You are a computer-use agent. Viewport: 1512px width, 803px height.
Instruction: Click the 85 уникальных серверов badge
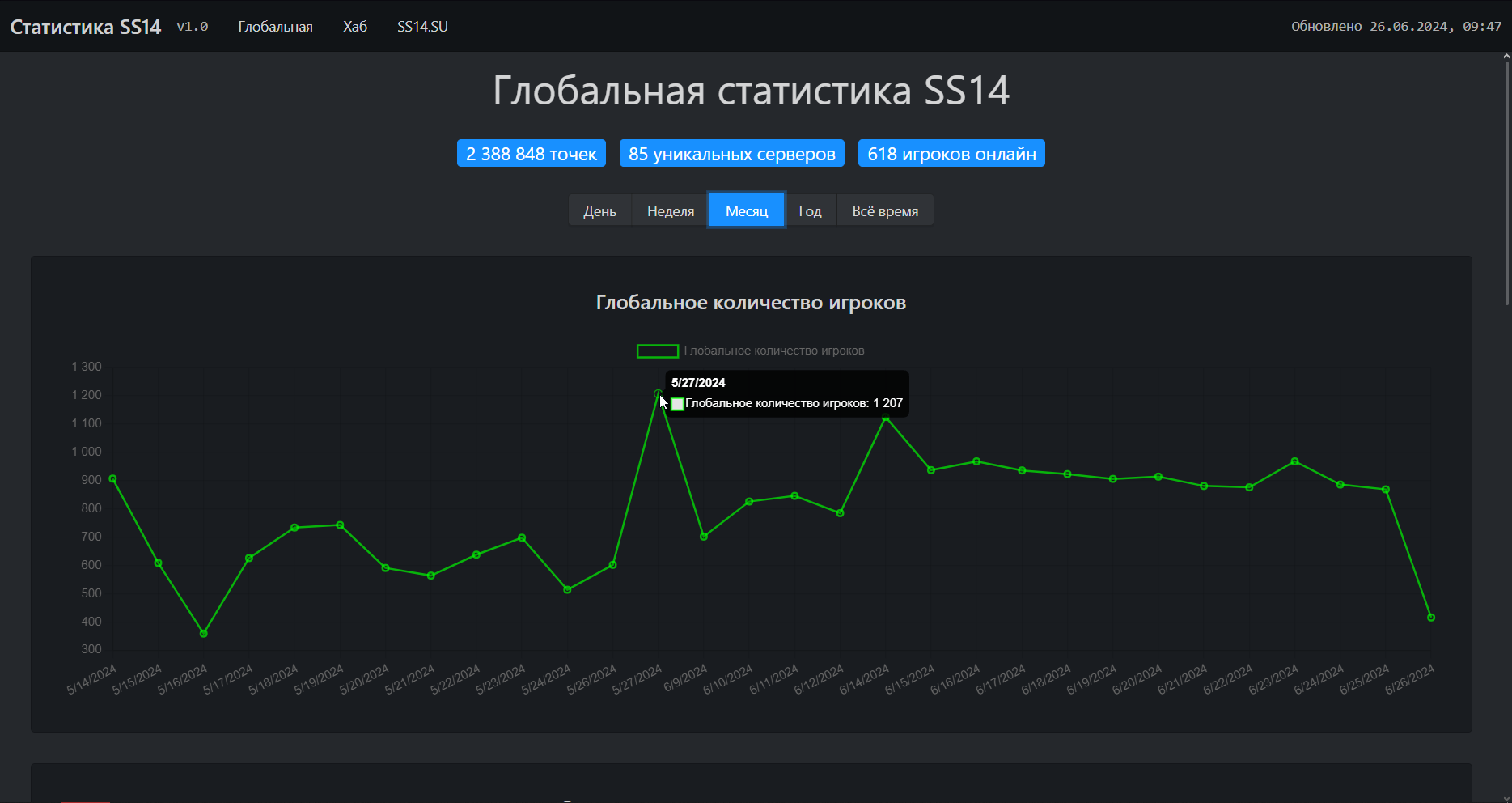(x=731, y=154)
